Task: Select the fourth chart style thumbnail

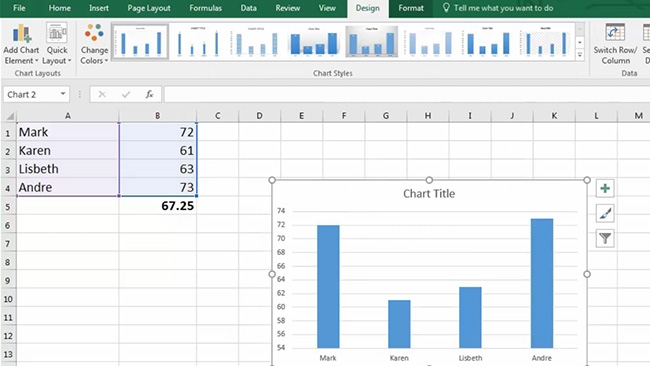Action: click(x=314, y=42)
